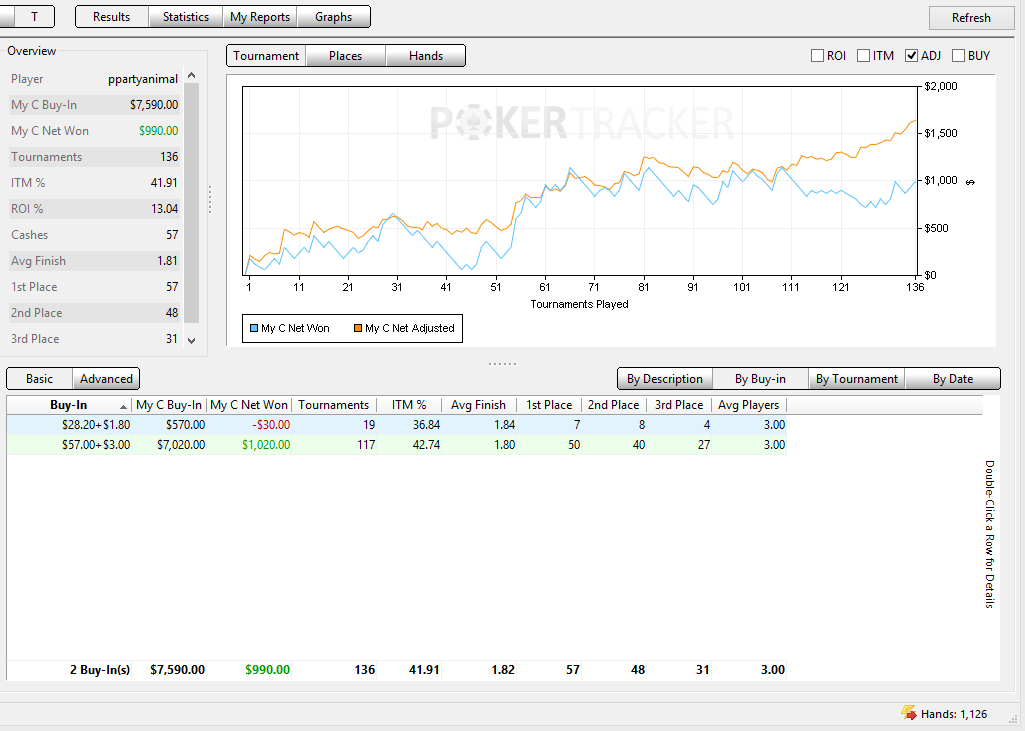This screenshot has height=731, width=1025.
Task: Open the Graphs tab
Action: [333, 17]
